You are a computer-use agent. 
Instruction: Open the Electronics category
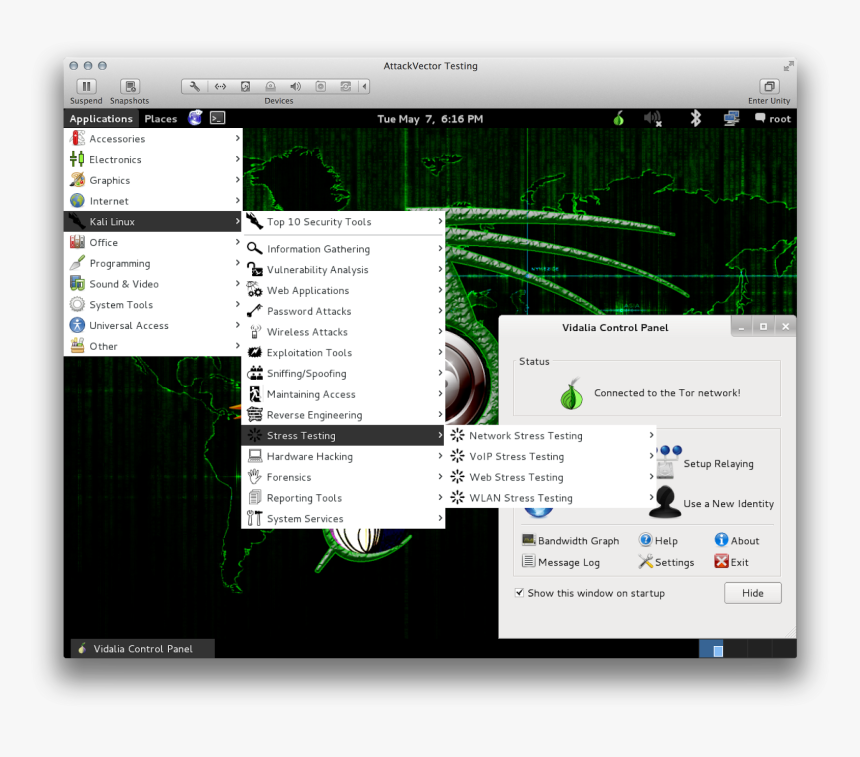(153, 159)
